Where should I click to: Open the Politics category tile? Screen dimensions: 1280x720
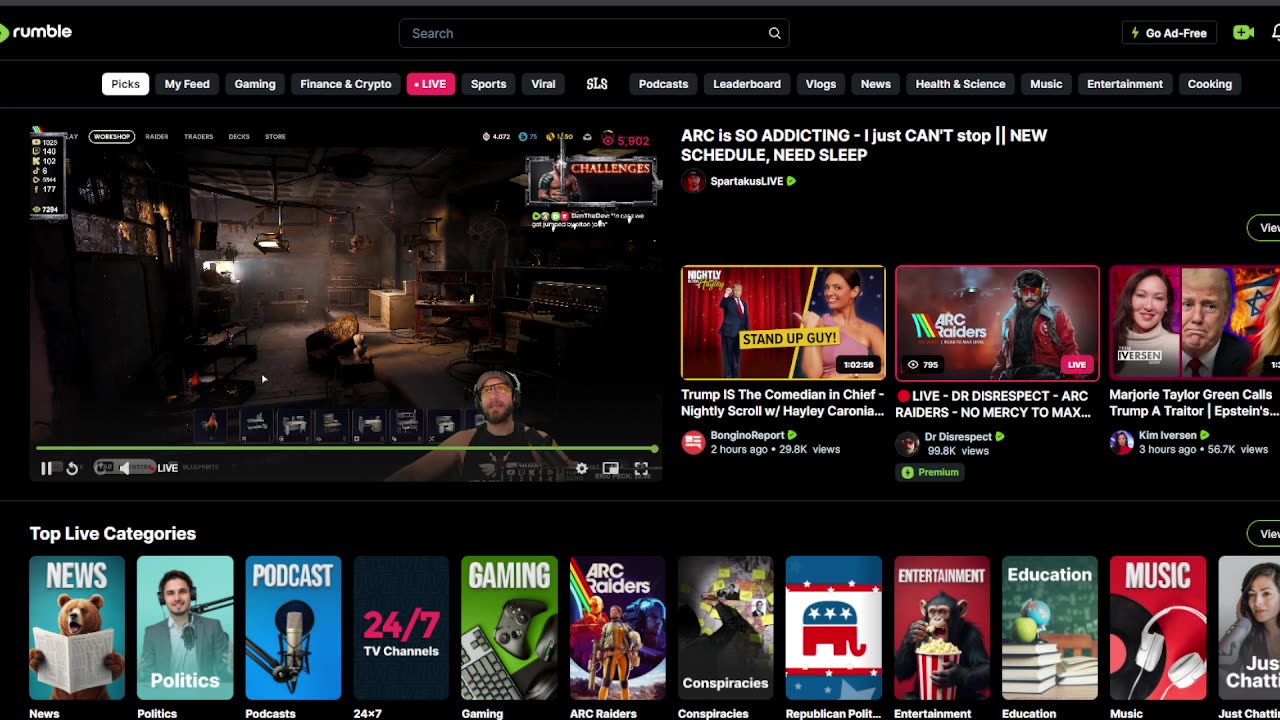tap(185, 628)
